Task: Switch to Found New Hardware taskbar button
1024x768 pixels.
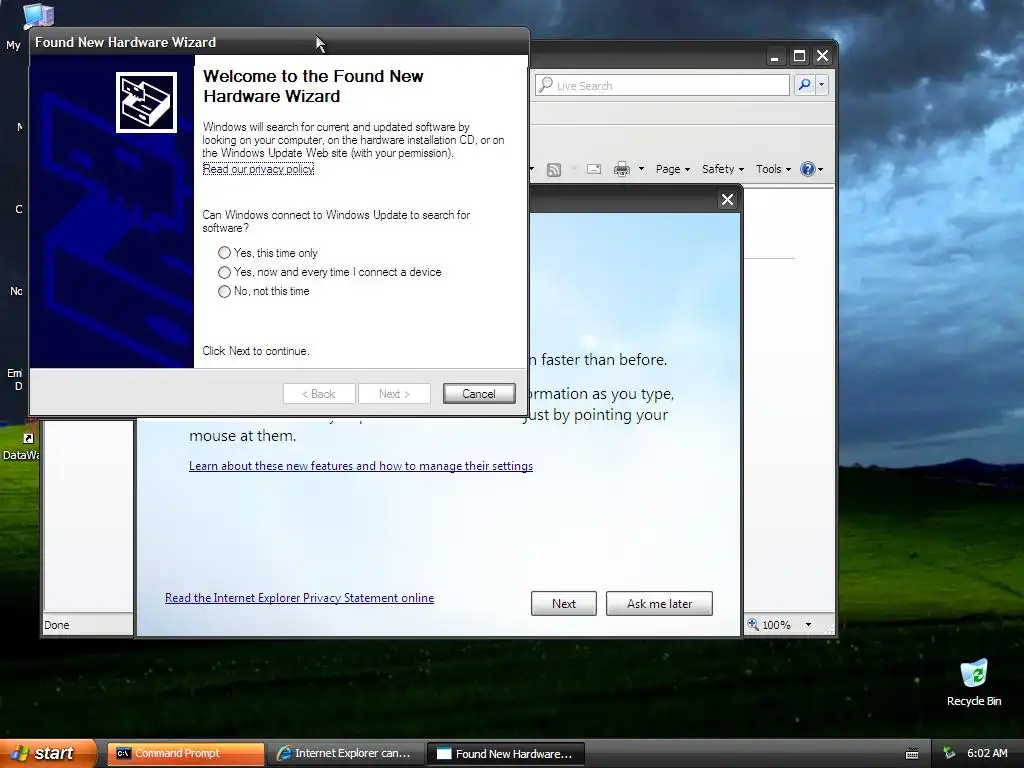Action: point(505,753)
